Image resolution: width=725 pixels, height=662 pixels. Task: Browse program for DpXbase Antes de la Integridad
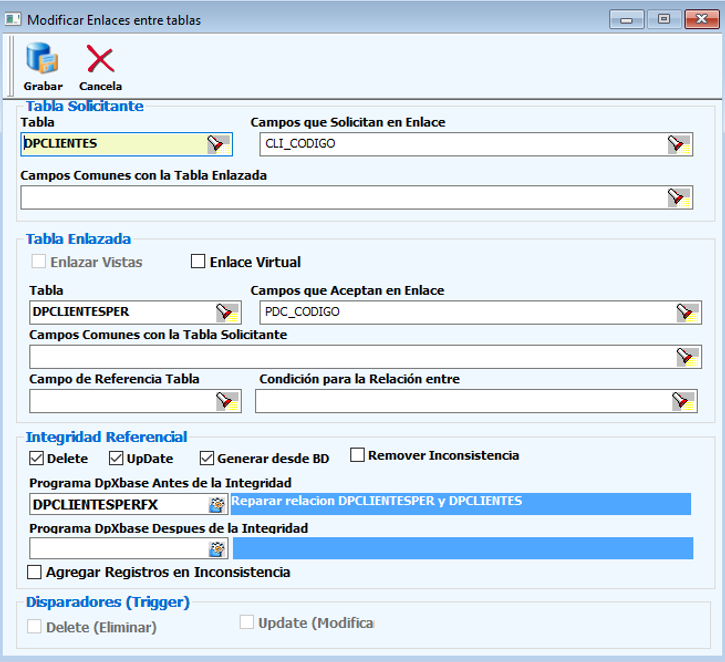[216, 504]
